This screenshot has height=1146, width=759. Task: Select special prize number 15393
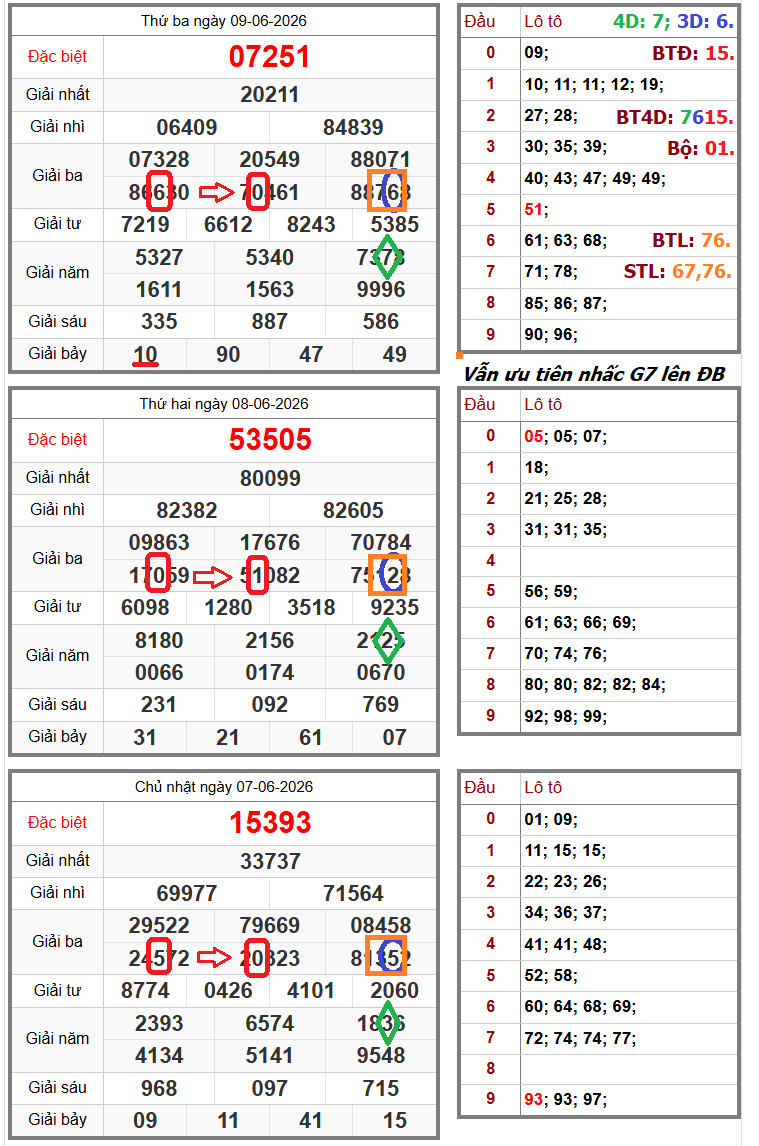click(270, 822)
